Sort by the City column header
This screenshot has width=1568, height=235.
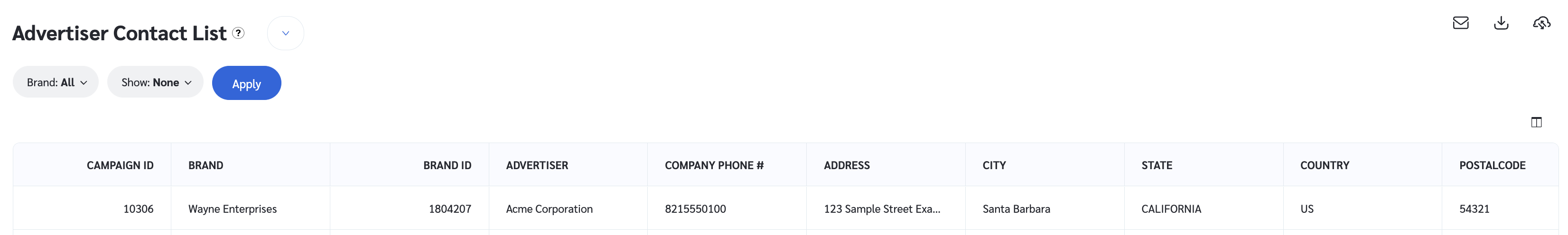point(994,165)
